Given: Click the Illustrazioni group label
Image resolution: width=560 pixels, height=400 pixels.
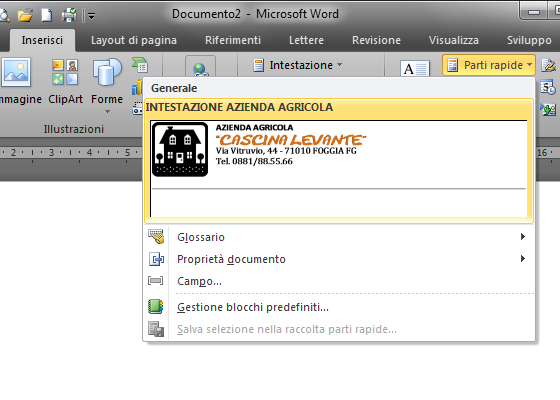Looking at the screenshot, I should click(74, 129).
